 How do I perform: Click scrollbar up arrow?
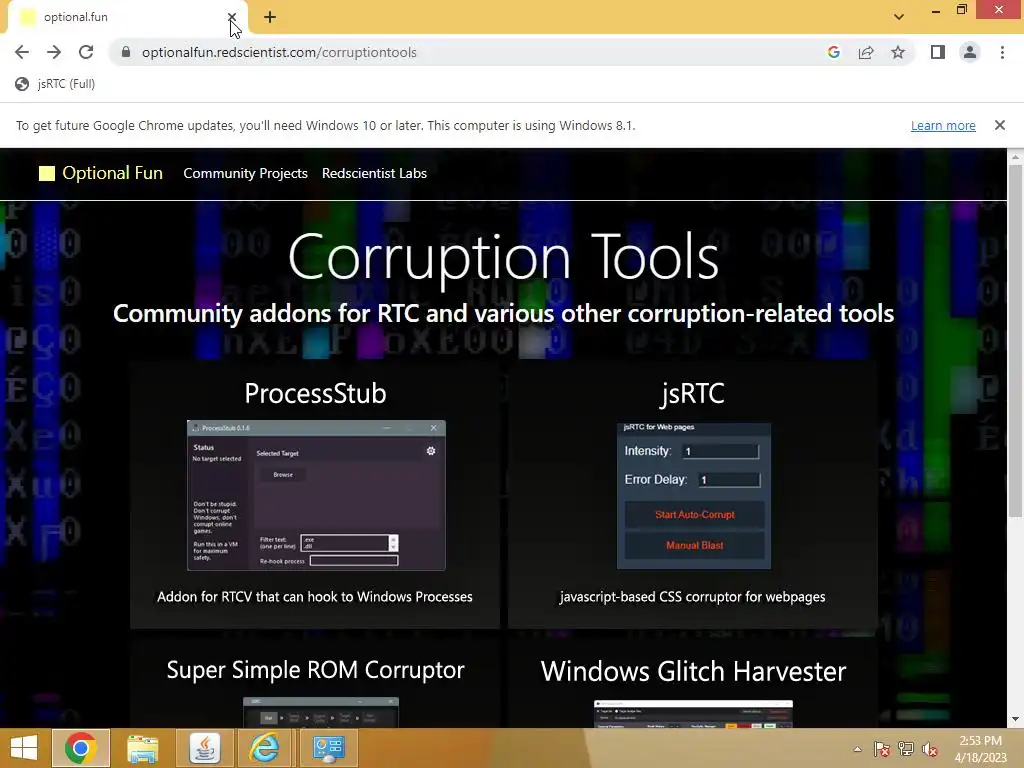1016,157
